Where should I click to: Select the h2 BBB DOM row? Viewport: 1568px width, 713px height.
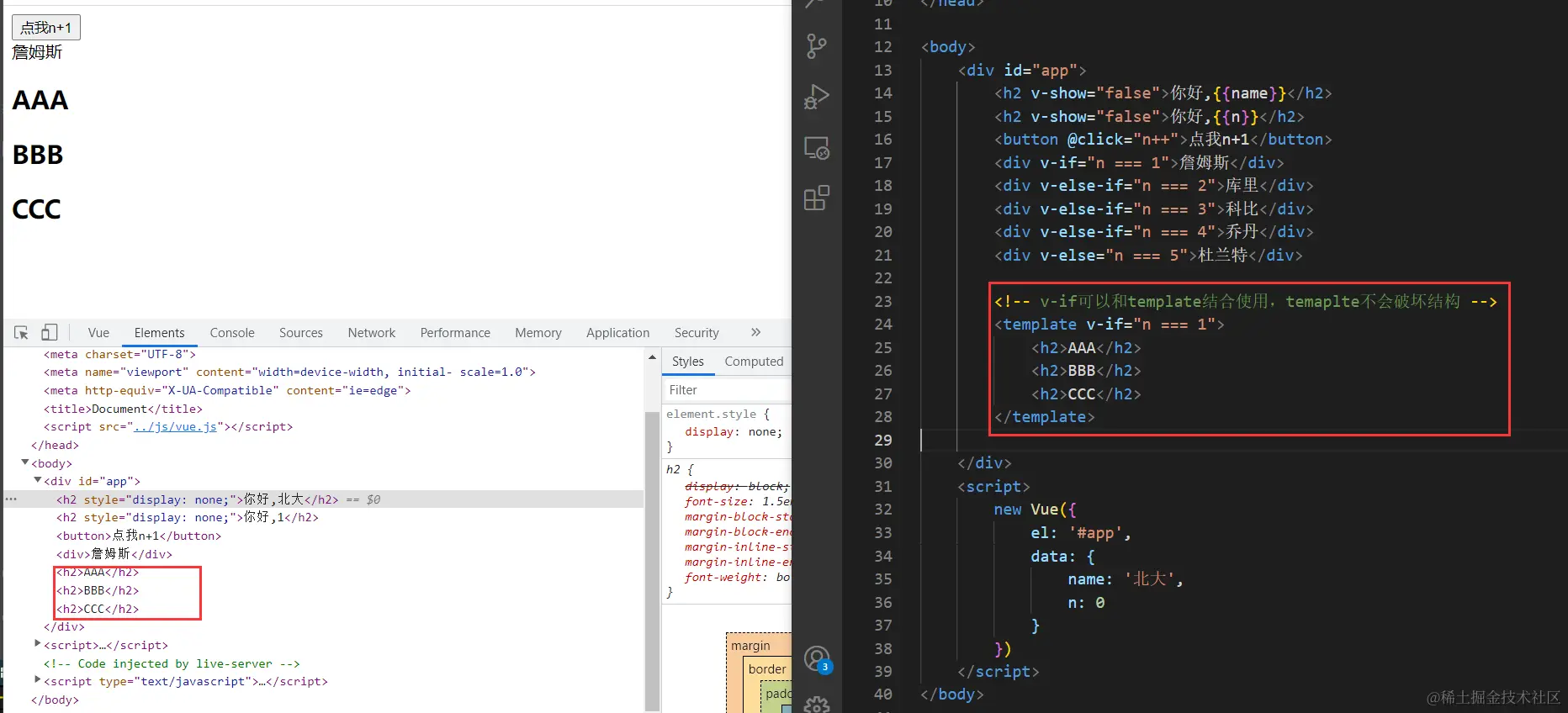coord(98,591)
